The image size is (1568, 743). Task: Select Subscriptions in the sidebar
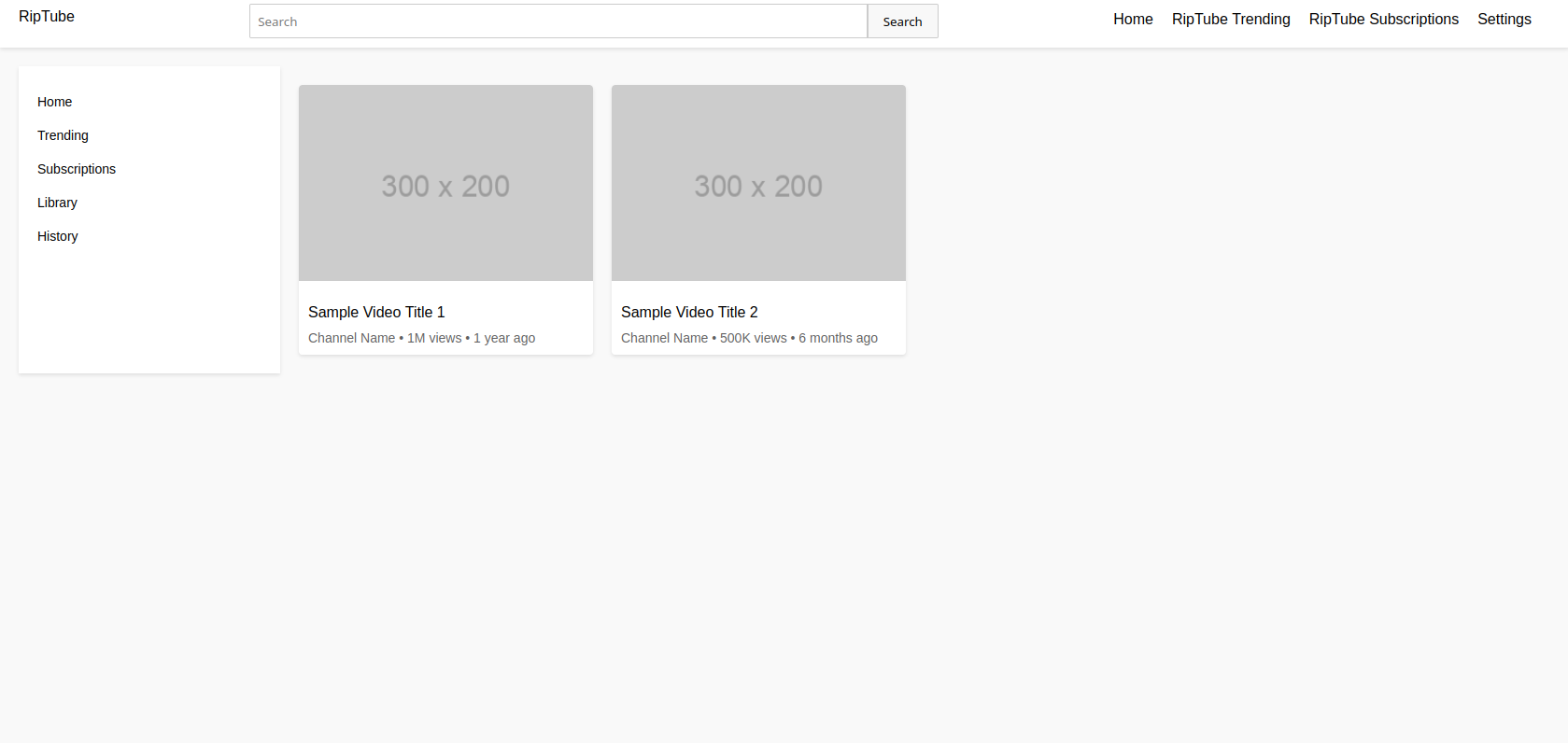(77, 169)
